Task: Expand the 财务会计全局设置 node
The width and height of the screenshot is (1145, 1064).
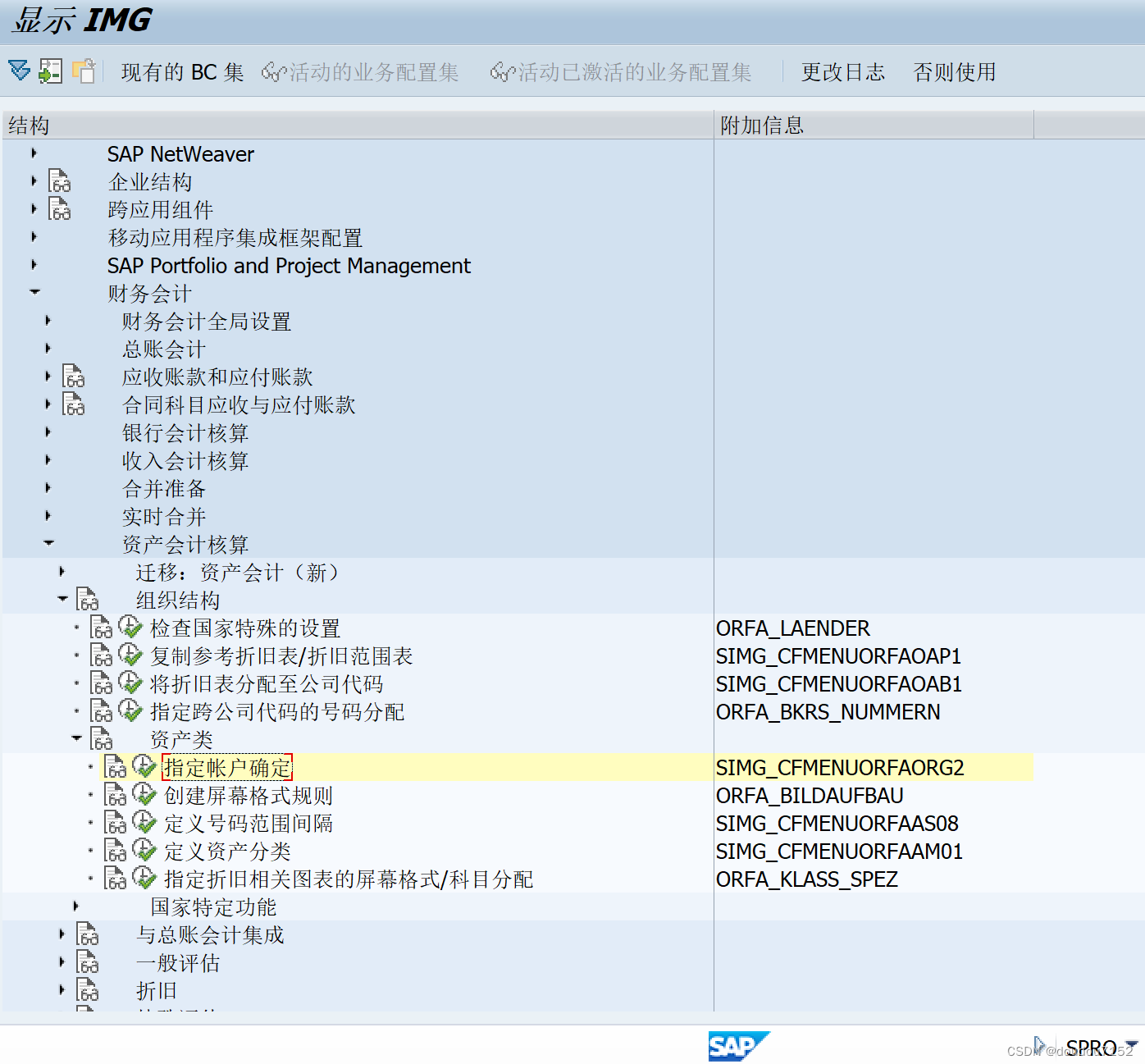Action: [x=48, y=320]
